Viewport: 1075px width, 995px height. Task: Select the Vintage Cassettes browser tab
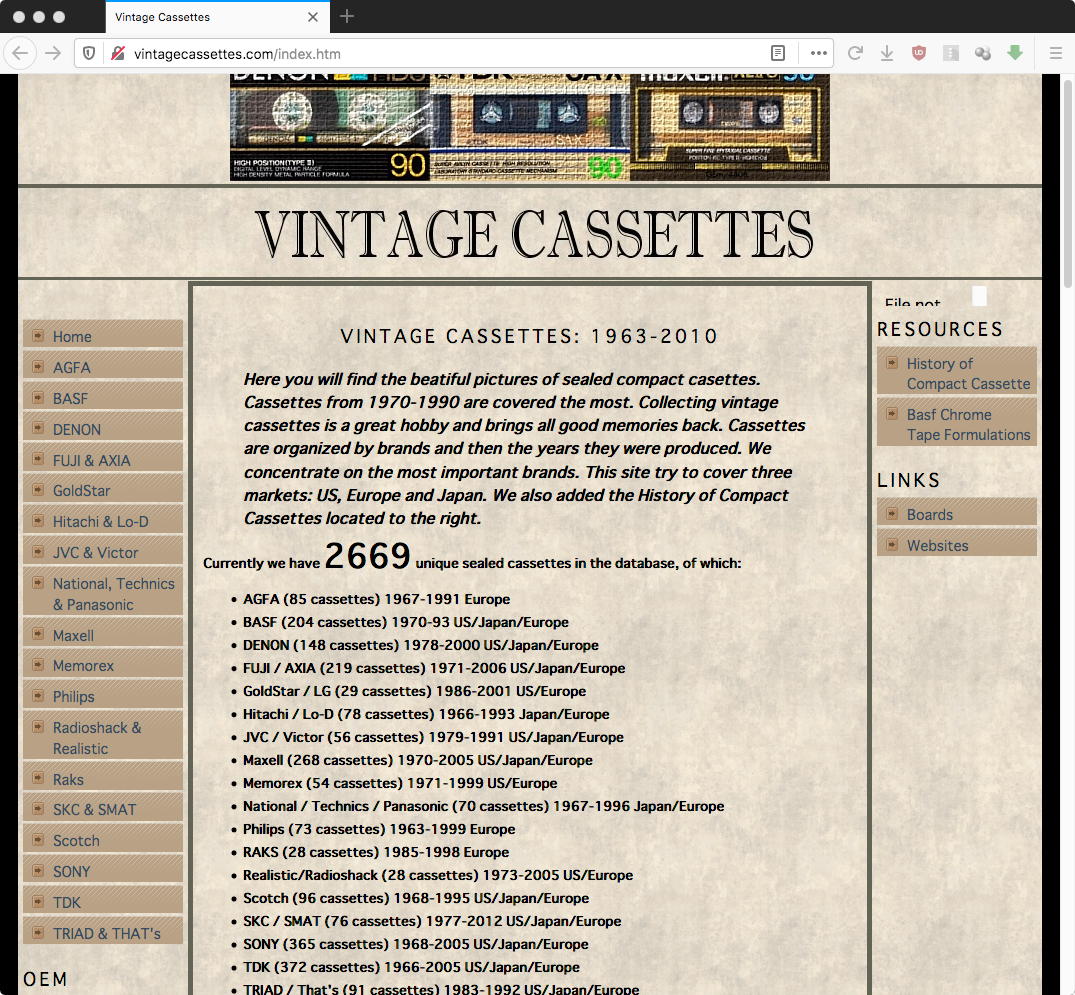217,17
